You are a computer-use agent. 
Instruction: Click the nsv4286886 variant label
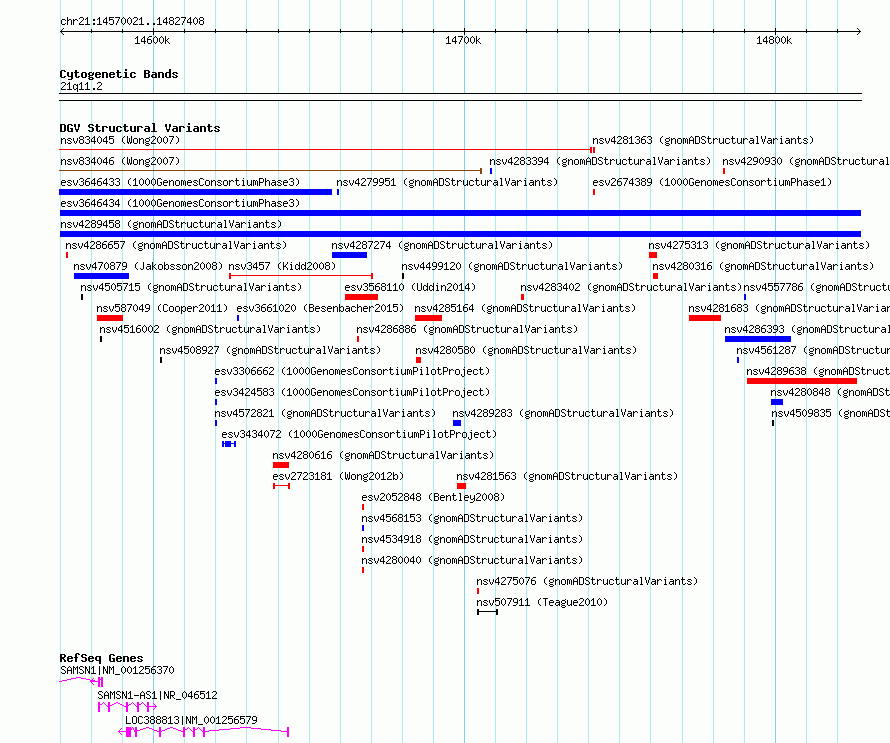point(467,329)
